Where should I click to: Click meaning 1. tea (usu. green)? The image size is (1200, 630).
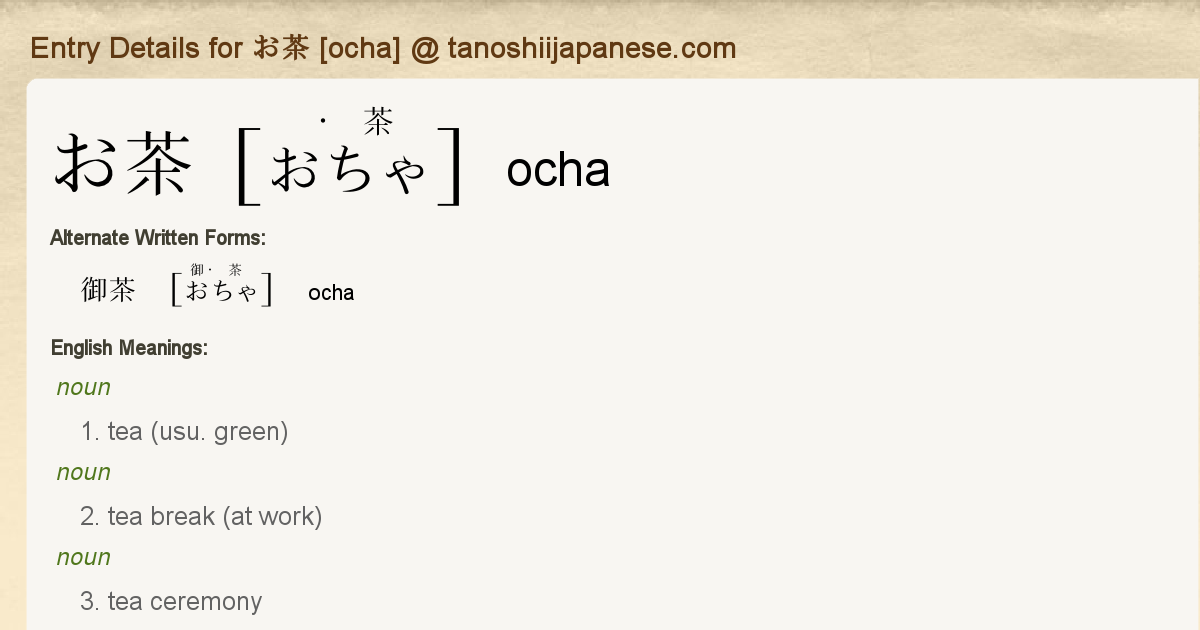click(185, 432)
